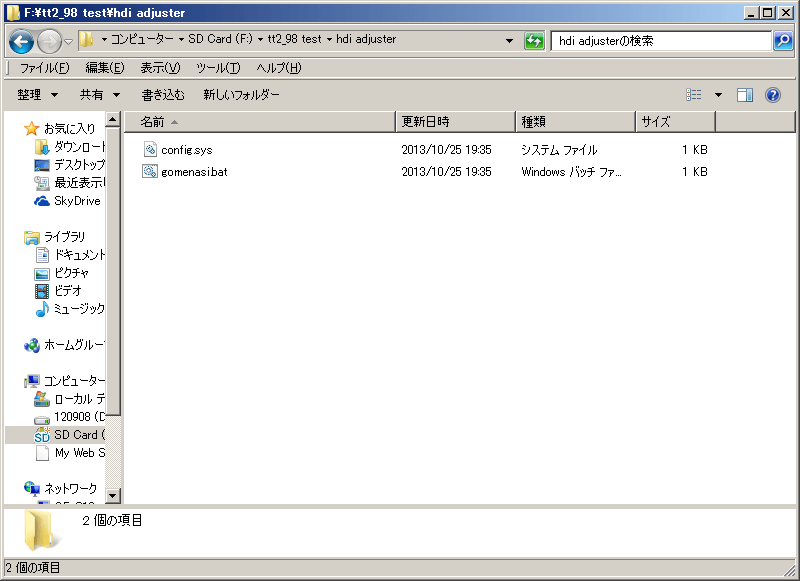Click the 'Windows バッチ ファ...' type cell

pyautogui.click(x=571, y=172)
